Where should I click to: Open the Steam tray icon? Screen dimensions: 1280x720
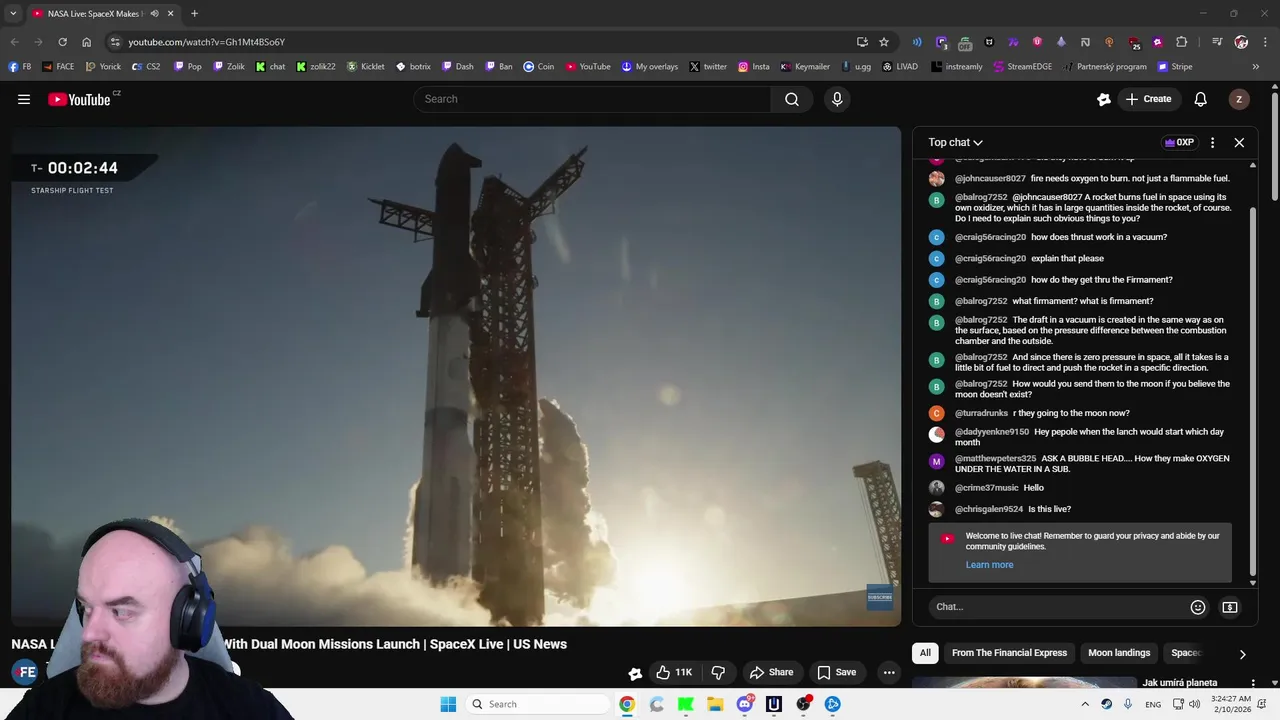1106,704
